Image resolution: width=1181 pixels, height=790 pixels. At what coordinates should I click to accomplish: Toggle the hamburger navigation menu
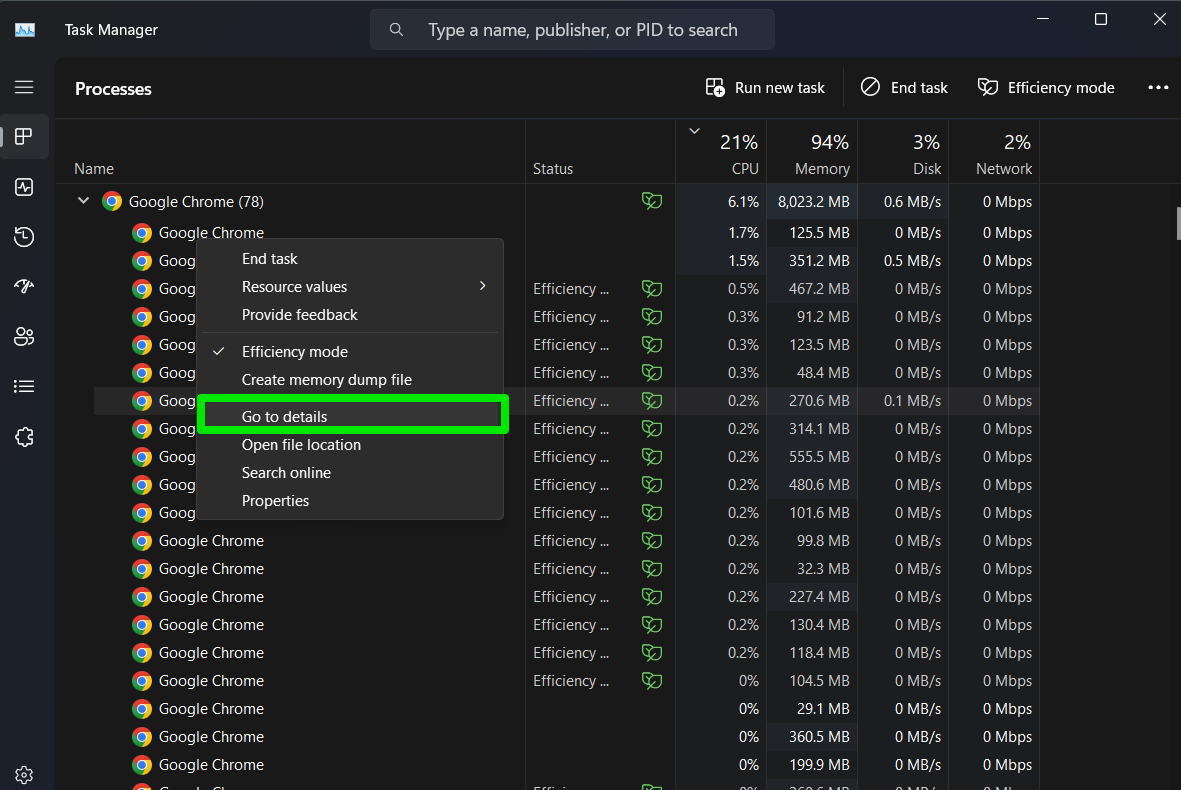pyautogui.click(x=24, y=87)
